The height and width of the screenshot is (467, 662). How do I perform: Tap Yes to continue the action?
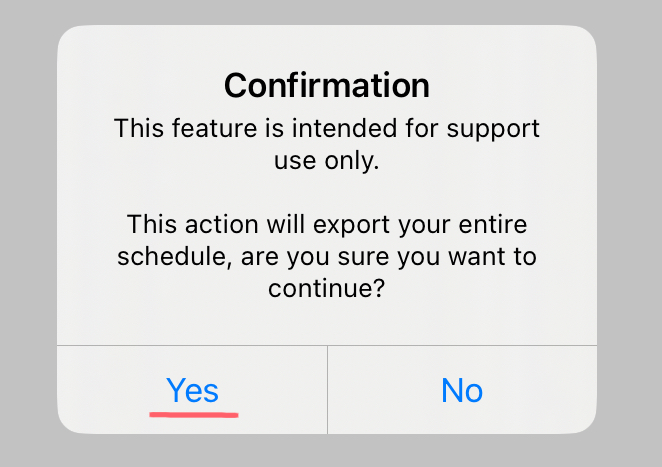[192, 390]
